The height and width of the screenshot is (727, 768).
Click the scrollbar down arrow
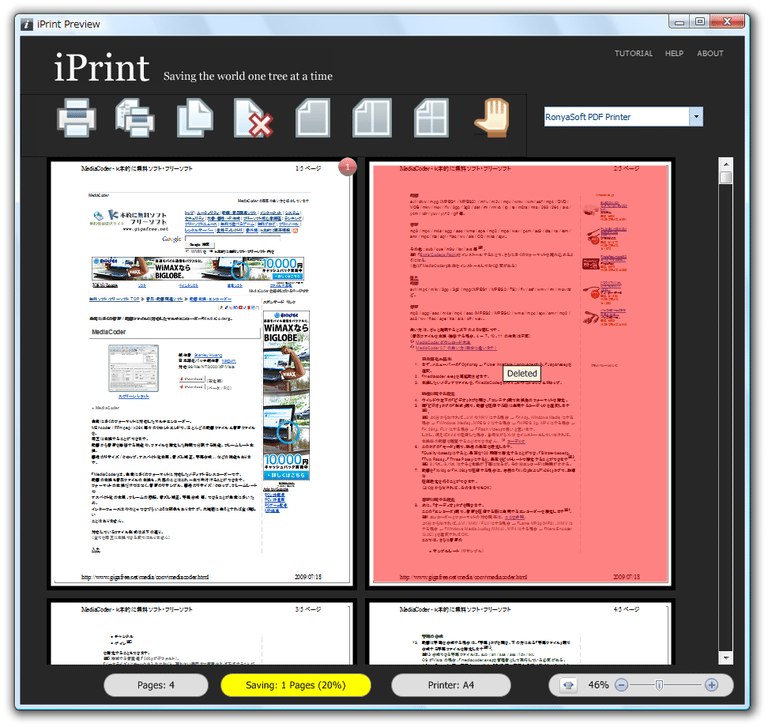pyautogui.click(x=725, y=657)
